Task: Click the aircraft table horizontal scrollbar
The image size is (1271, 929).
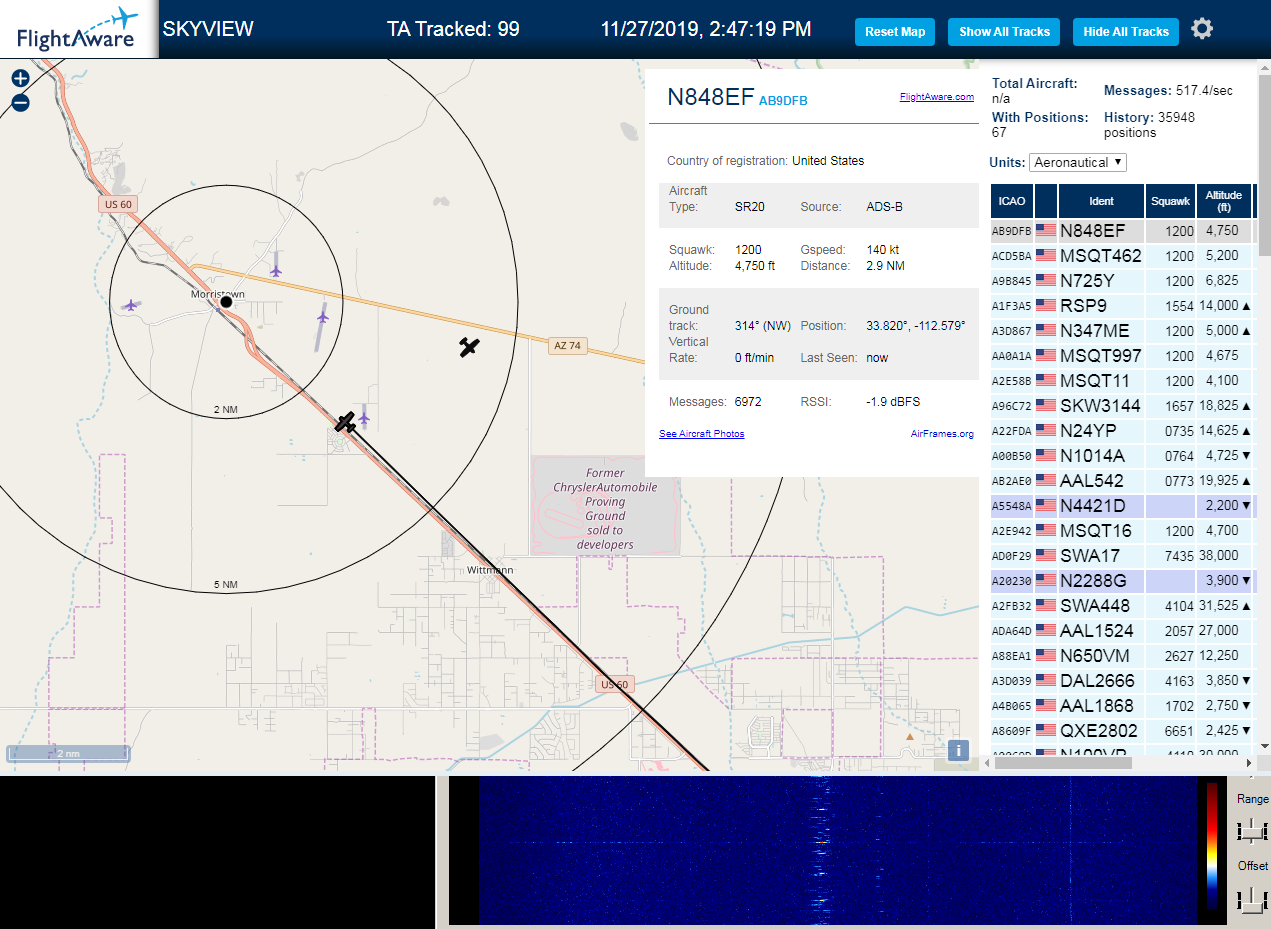Action: point(1063,762)
